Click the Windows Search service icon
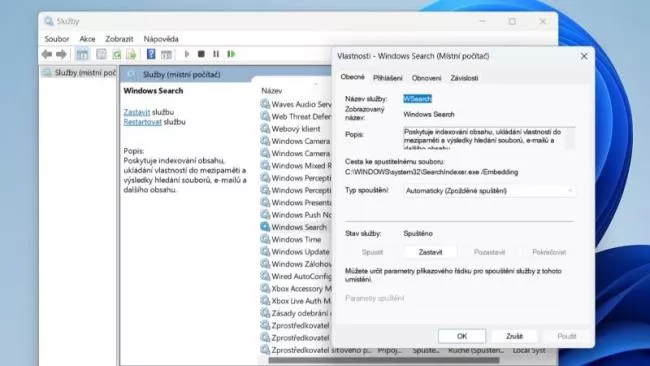Image resolution: width=650 pixels, height=366 pixels. [x=265, y=227]
